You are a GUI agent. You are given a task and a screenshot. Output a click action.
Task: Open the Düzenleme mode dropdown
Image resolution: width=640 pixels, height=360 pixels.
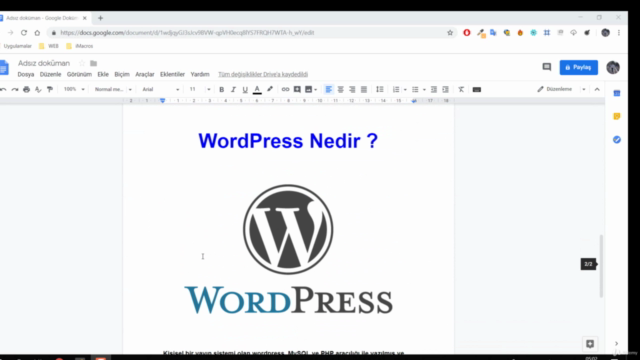coord(561,89)
